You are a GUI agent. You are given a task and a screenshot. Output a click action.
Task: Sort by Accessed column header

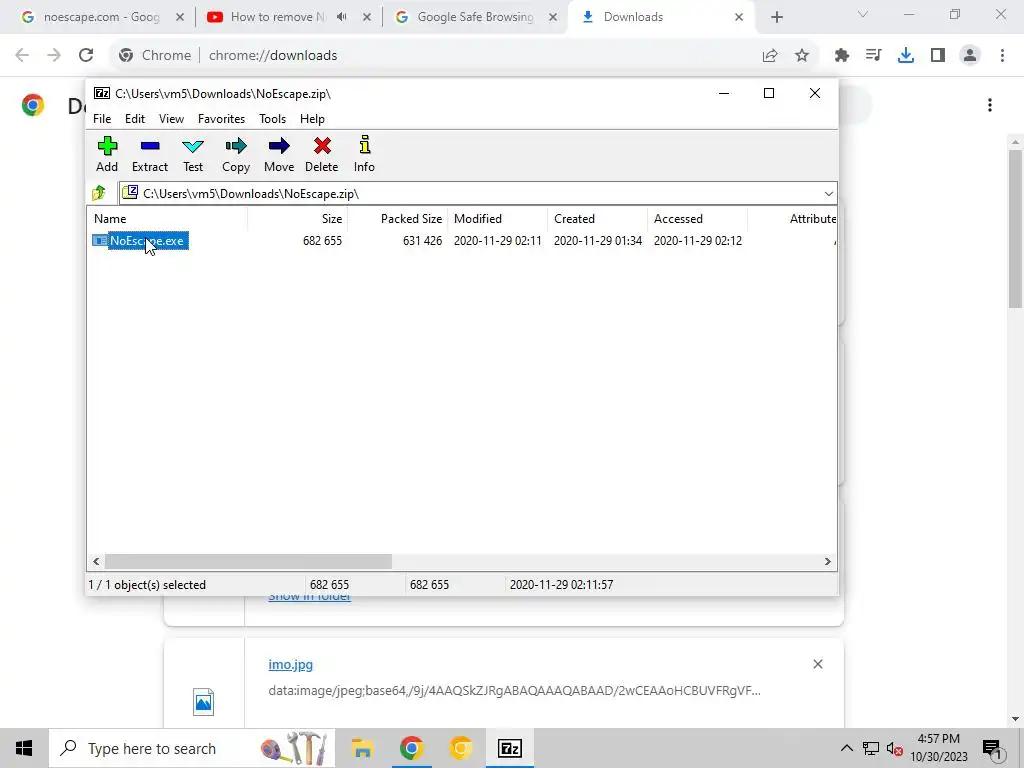click(698, 219)
